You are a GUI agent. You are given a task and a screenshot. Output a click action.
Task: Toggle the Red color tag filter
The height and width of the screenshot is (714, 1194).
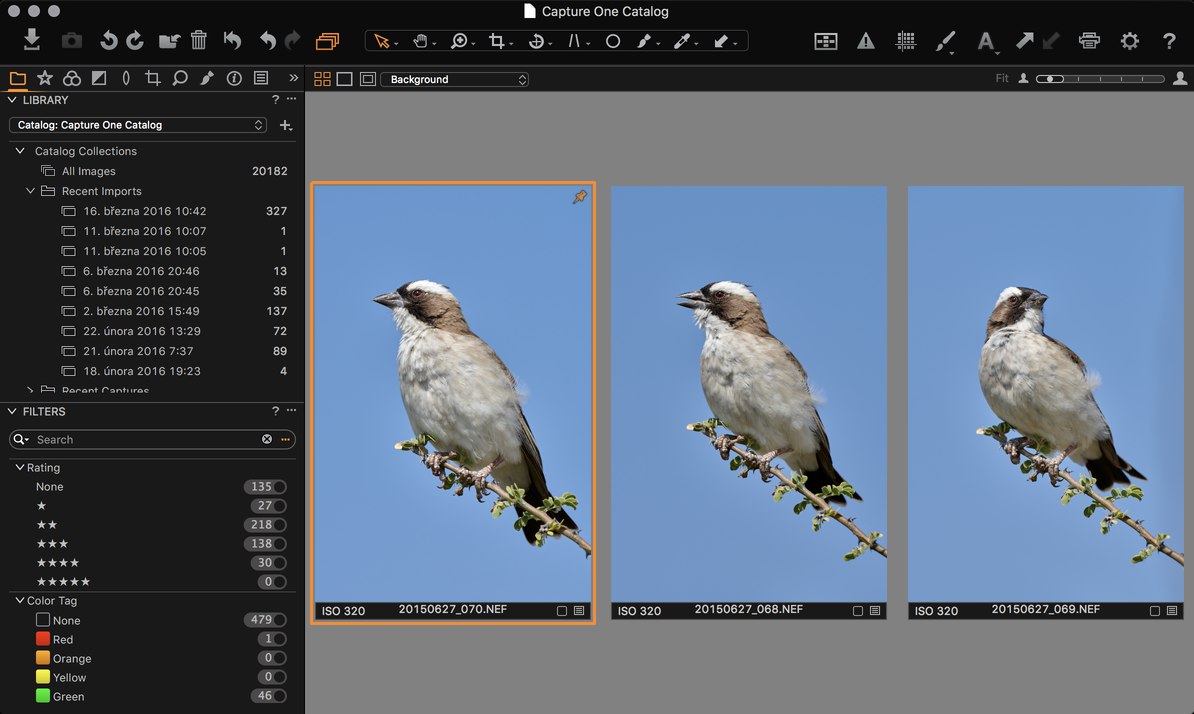click(x=279, y=639)
